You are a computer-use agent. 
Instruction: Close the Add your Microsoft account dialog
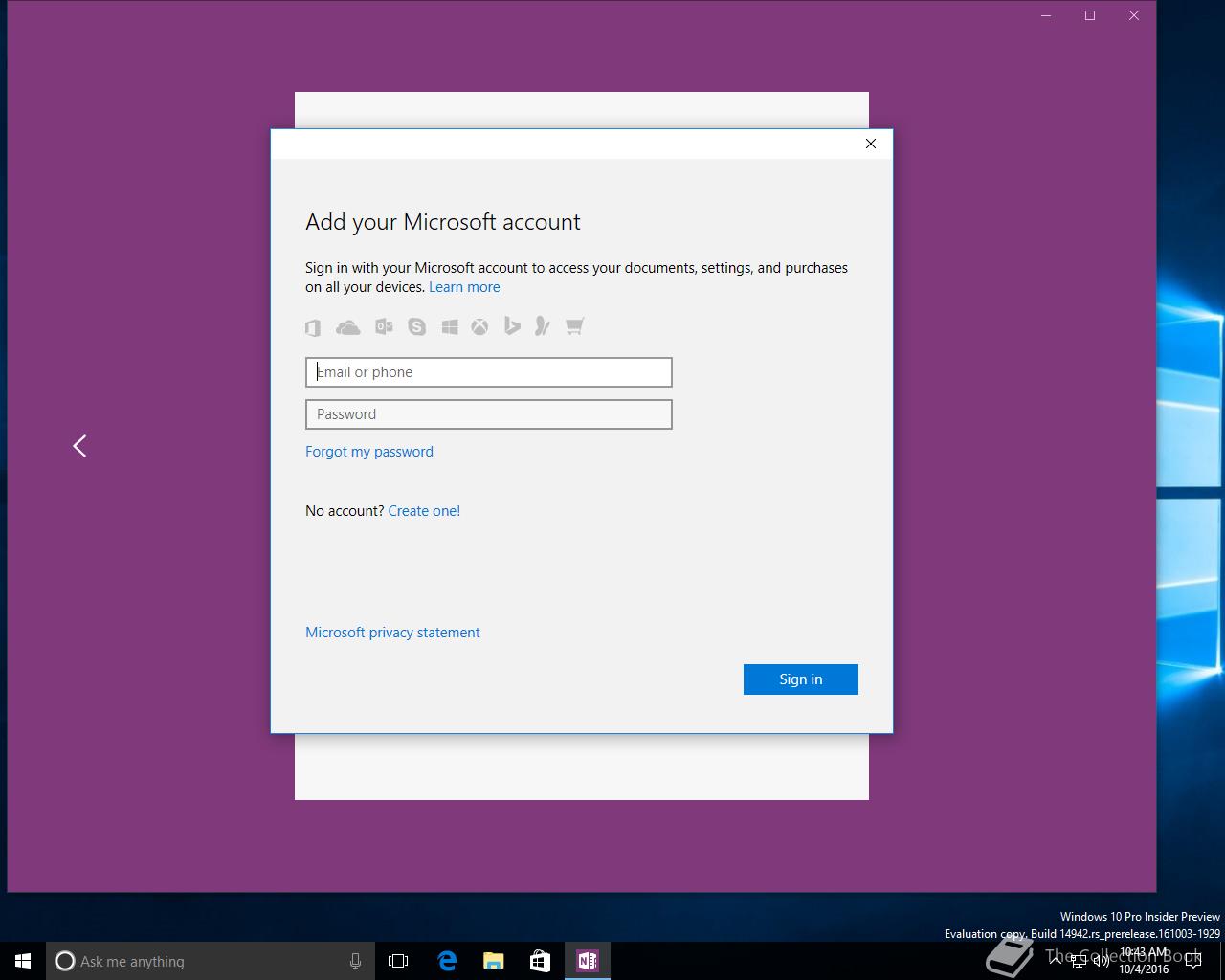pos(871,144)
